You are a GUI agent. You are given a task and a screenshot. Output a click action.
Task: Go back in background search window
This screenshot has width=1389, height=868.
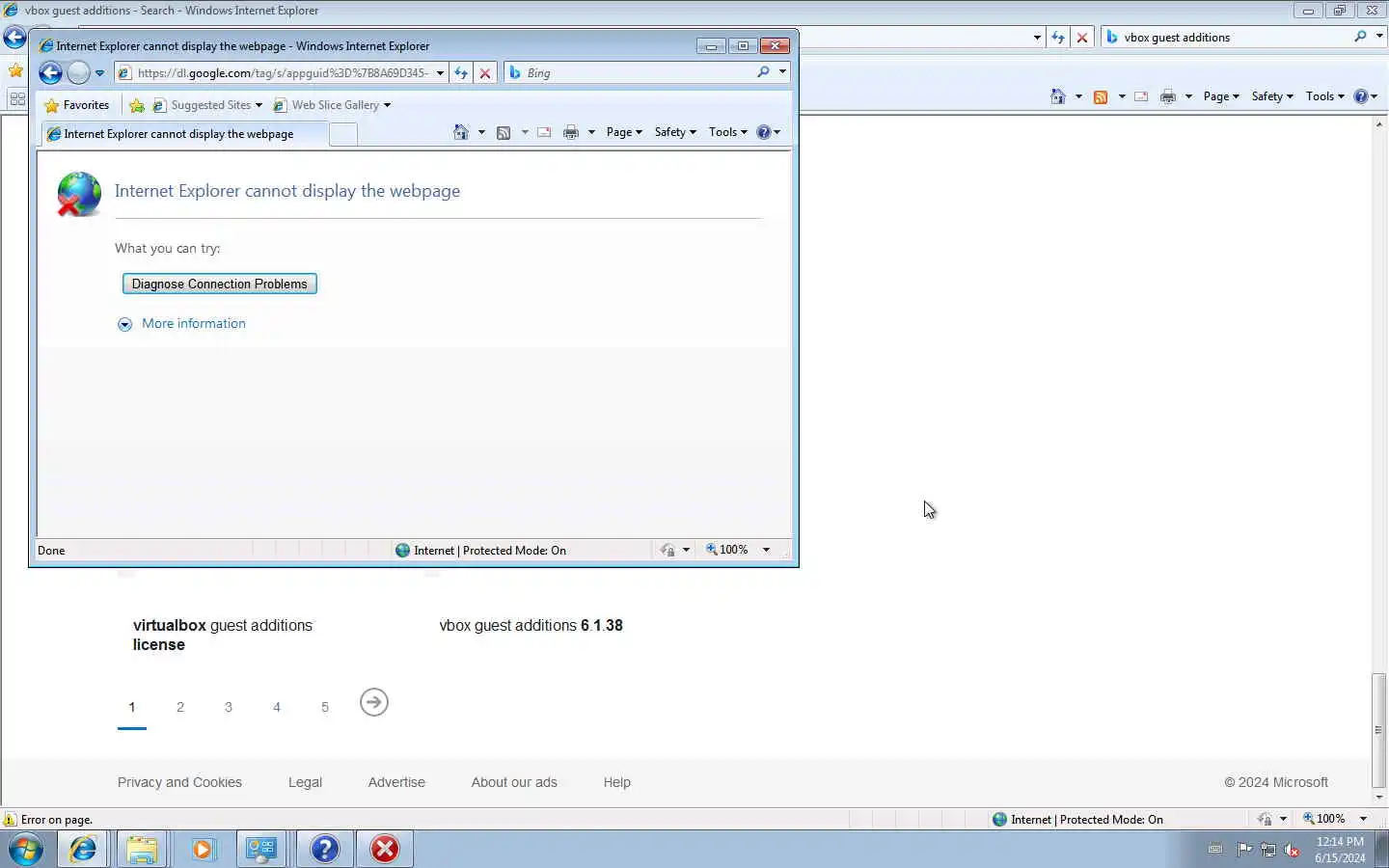pyautogui.click(x=14, y=38)
